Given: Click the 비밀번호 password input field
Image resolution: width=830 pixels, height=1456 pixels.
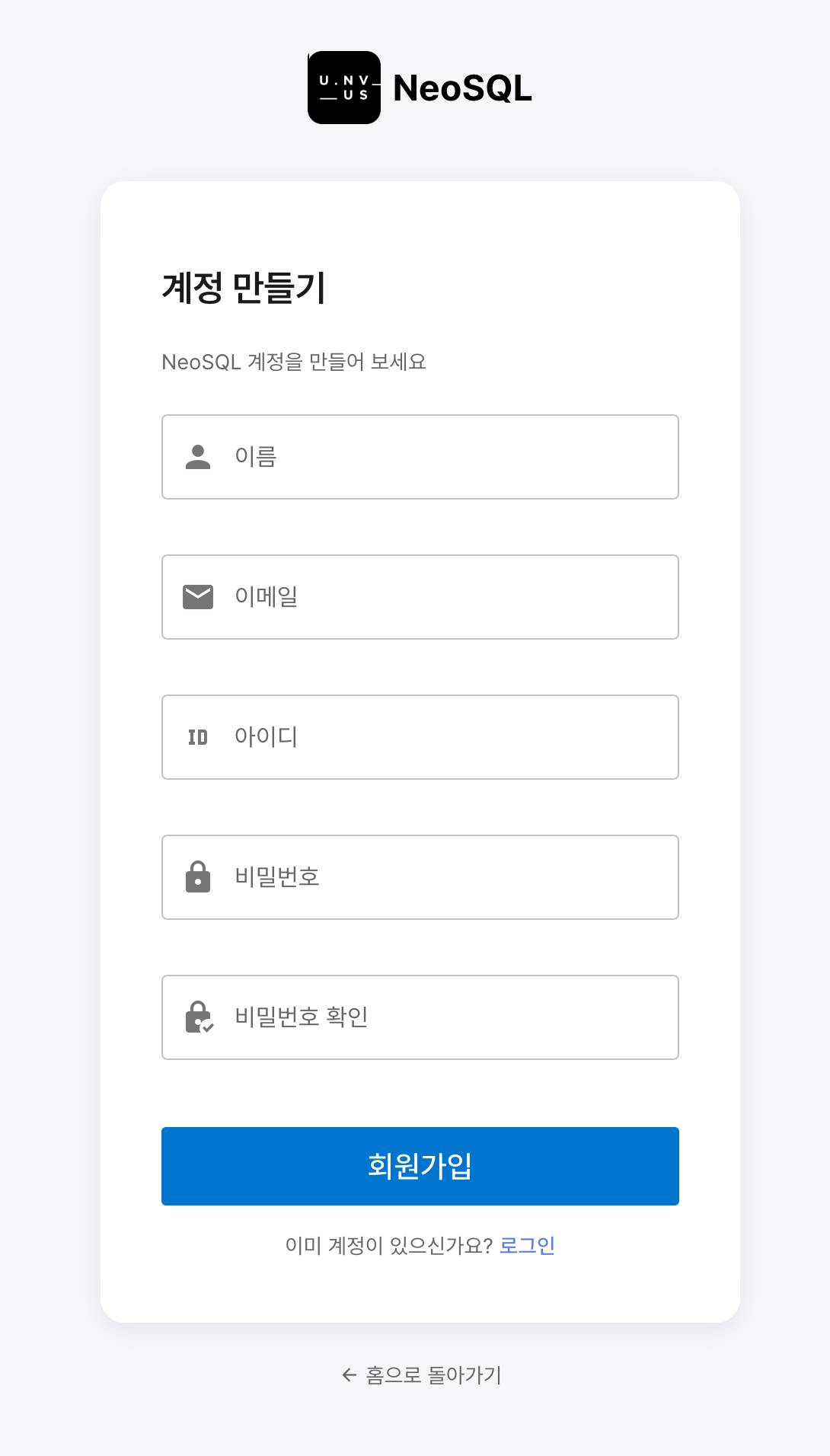Looking at the screenshot, I should pyautogui.click(x=420, y=876).
